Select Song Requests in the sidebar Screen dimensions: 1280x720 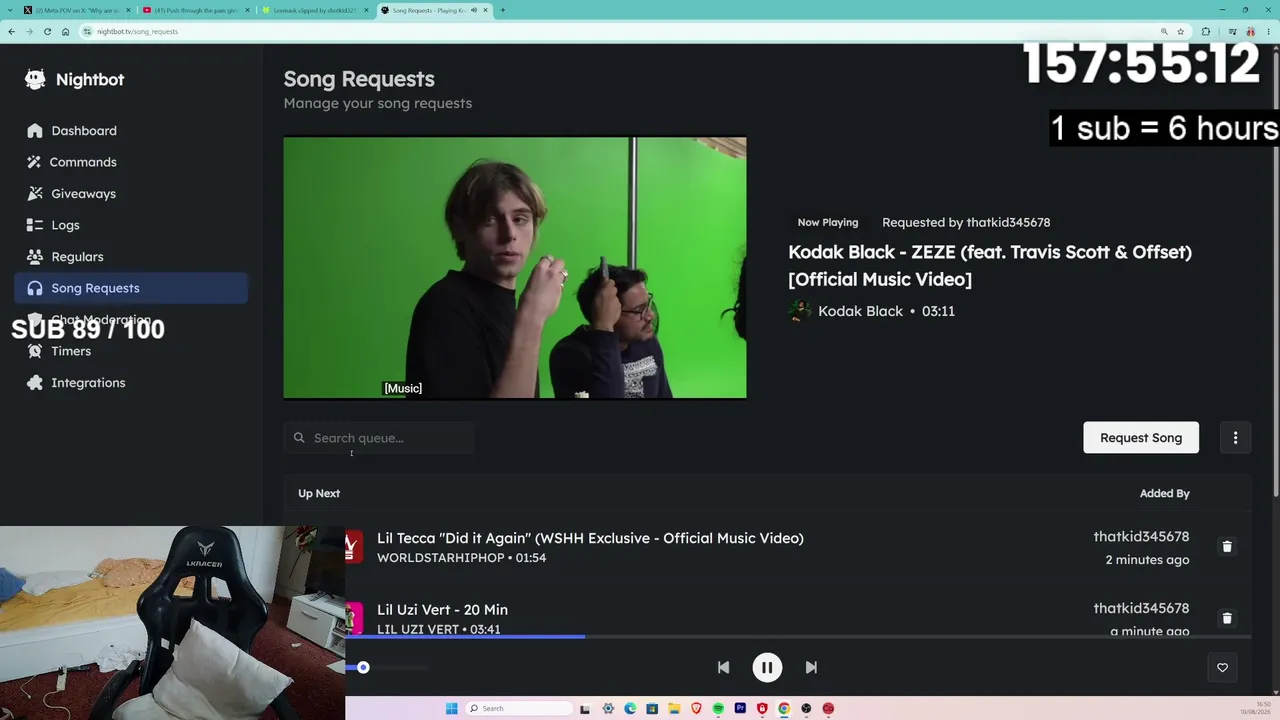click(x=131, y=288)
